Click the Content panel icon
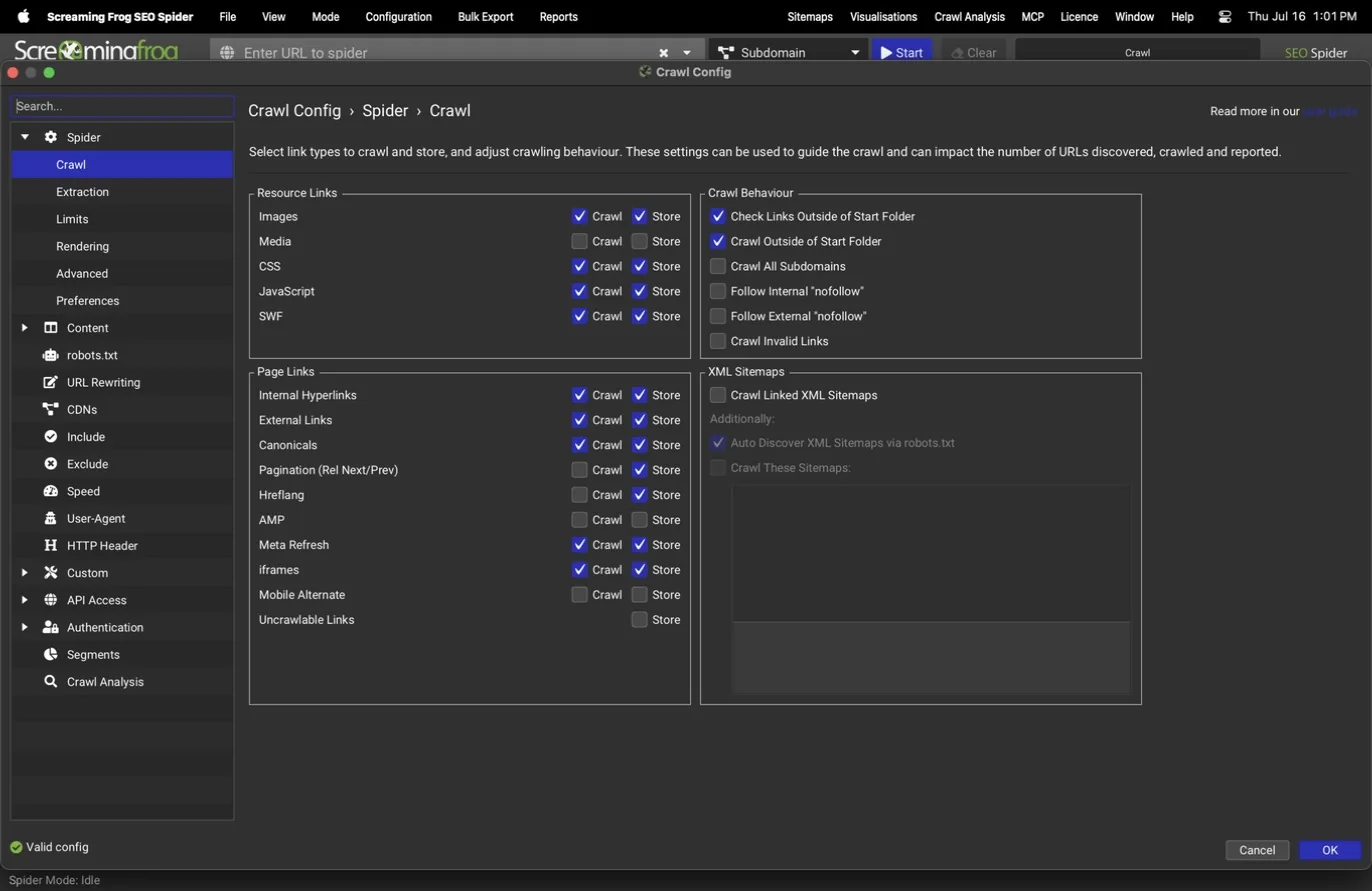The height and width of the screenshot is (891, 1372). pos(50,328)
